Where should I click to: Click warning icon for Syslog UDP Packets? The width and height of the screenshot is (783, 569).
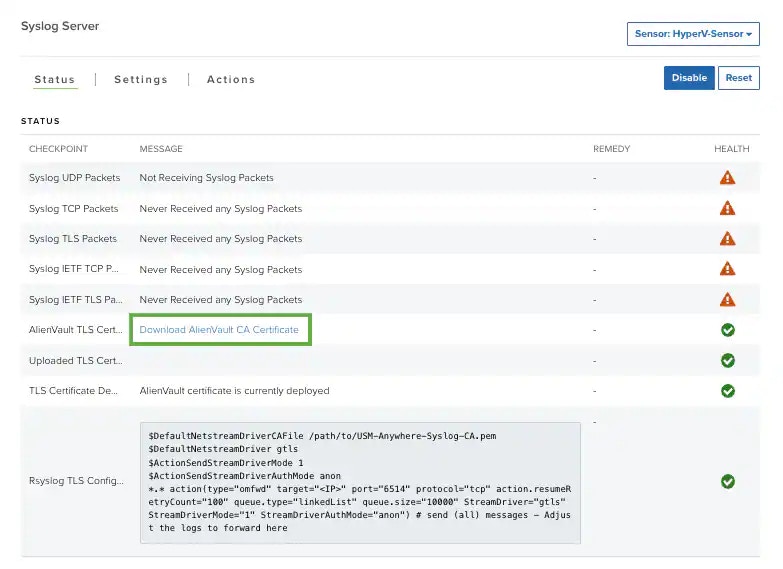pos(728,178)
